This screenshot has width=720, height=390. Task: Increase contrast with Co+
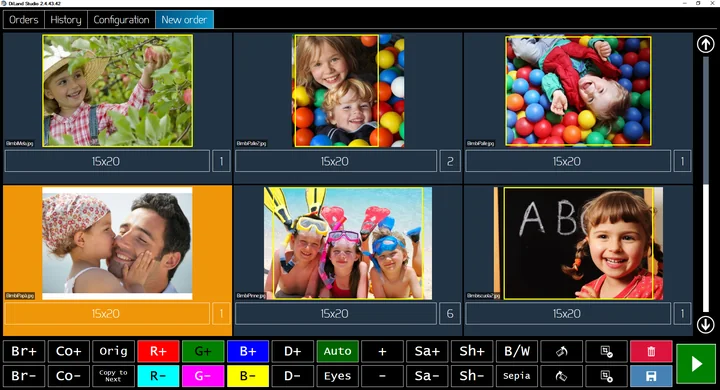coord(68,351)
